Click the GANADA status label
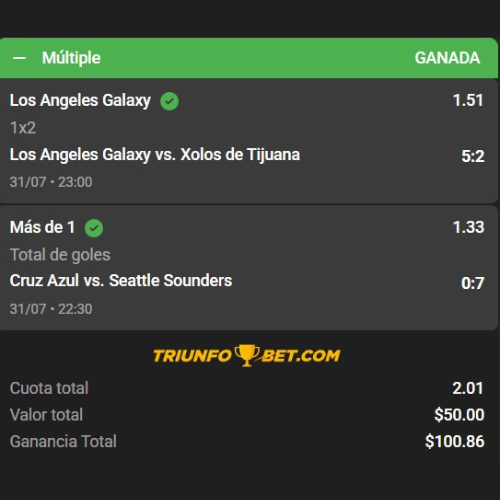This screenshot has width=500, height=500. [x=447, y=58]
